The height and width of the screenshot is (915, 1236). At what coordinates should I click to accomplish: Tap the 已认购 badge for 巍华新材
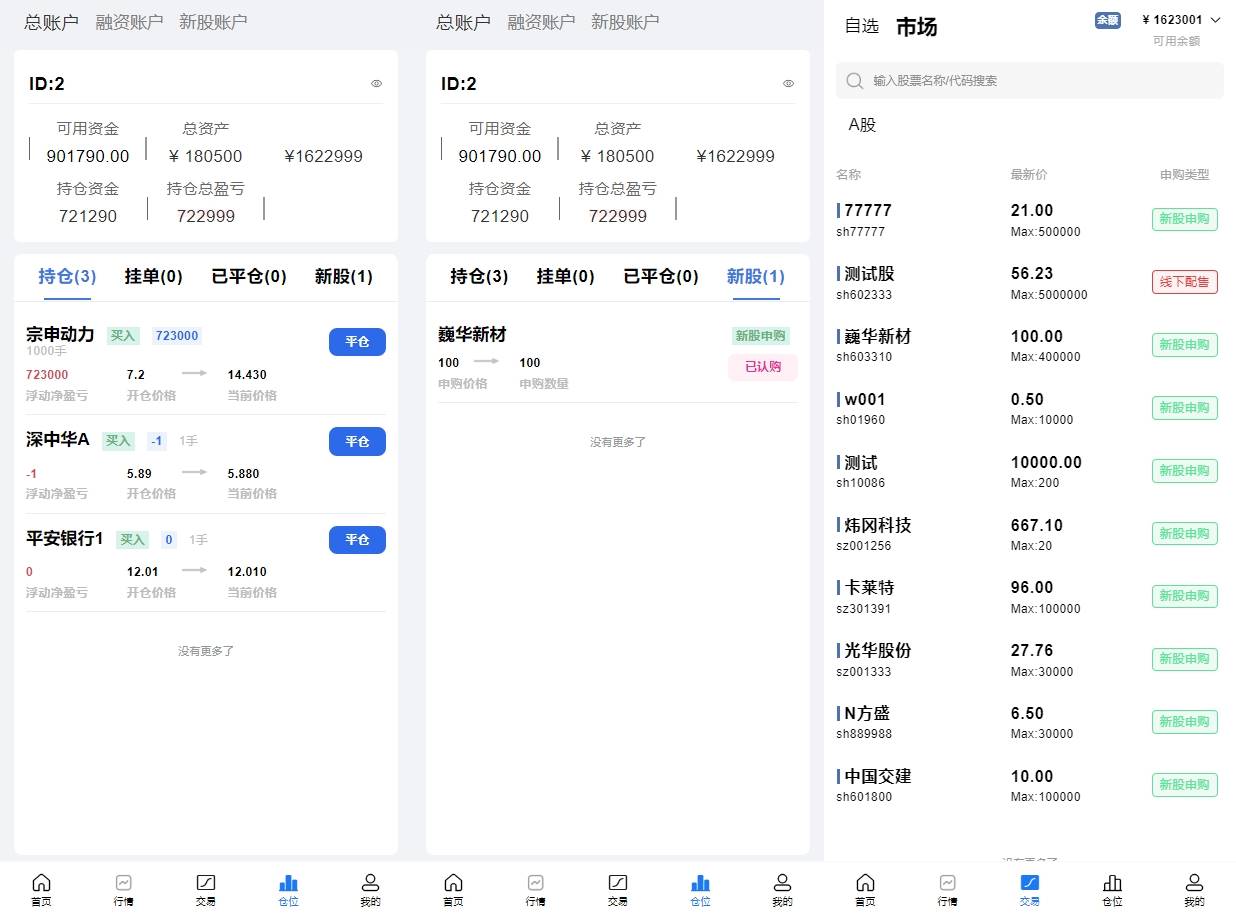point(762,367)
